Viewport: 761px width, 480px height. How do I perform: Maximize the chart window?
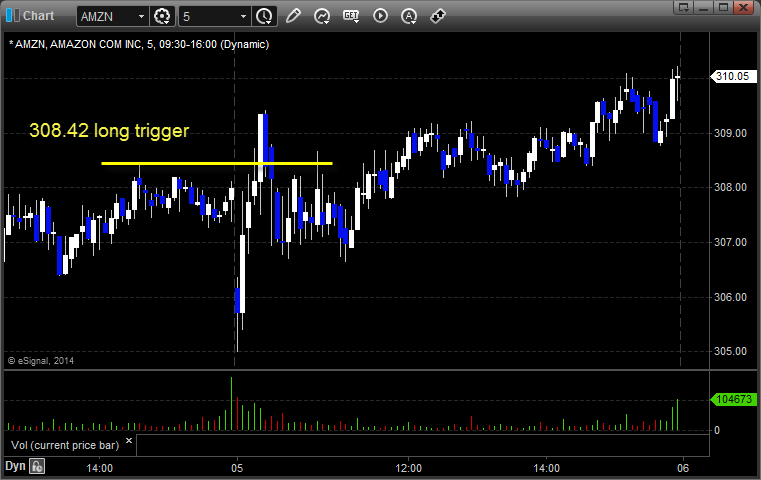[x=723, y=7]
